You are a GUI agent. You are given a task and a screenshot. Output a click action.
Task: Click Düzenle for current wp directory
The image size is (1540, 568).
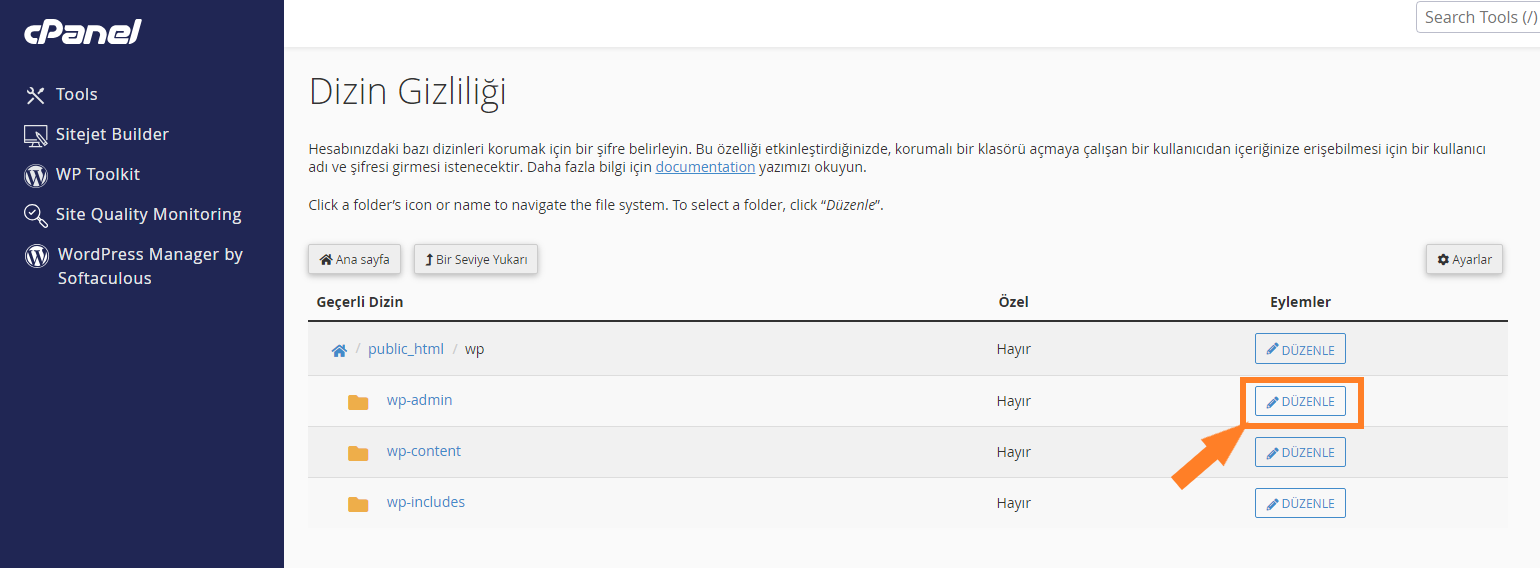pos(1300,349)
